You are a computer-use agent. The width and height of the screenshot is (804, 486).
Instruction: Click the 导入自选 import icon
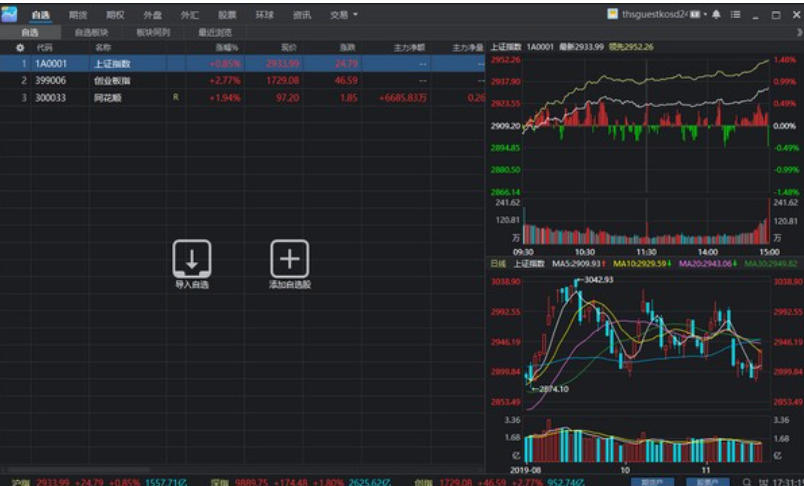(192, 259)
